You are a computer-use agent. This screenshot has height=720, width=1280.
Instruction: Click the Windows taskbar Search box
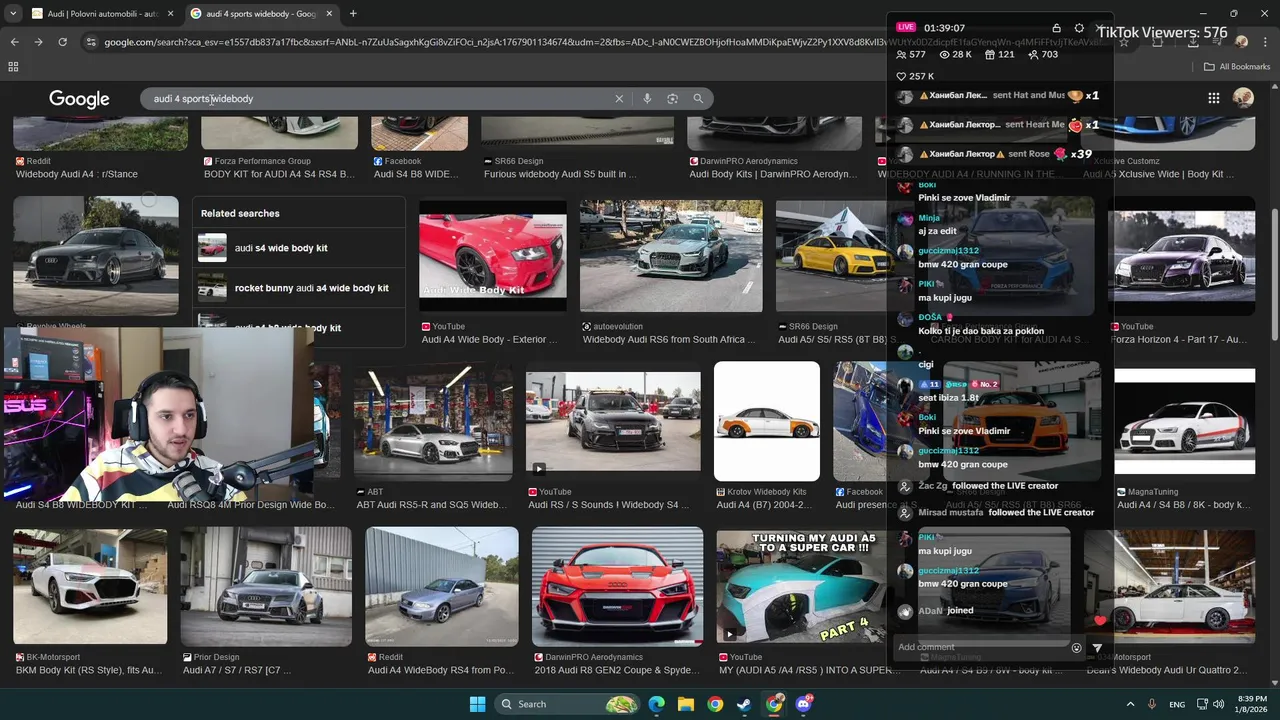[x=568, y=704]
